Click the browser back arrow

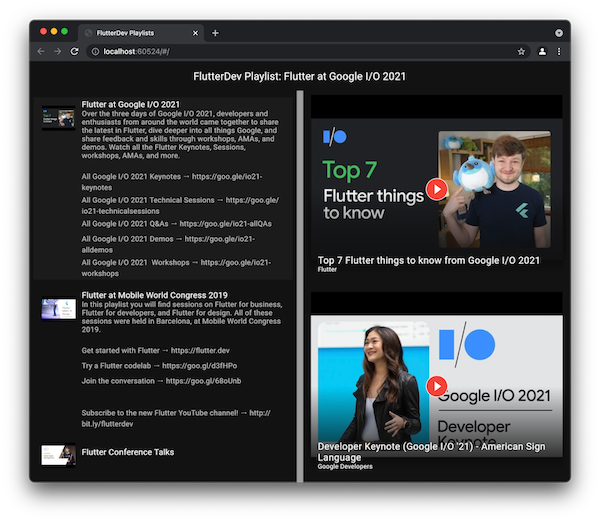click(x=41, y=51)
